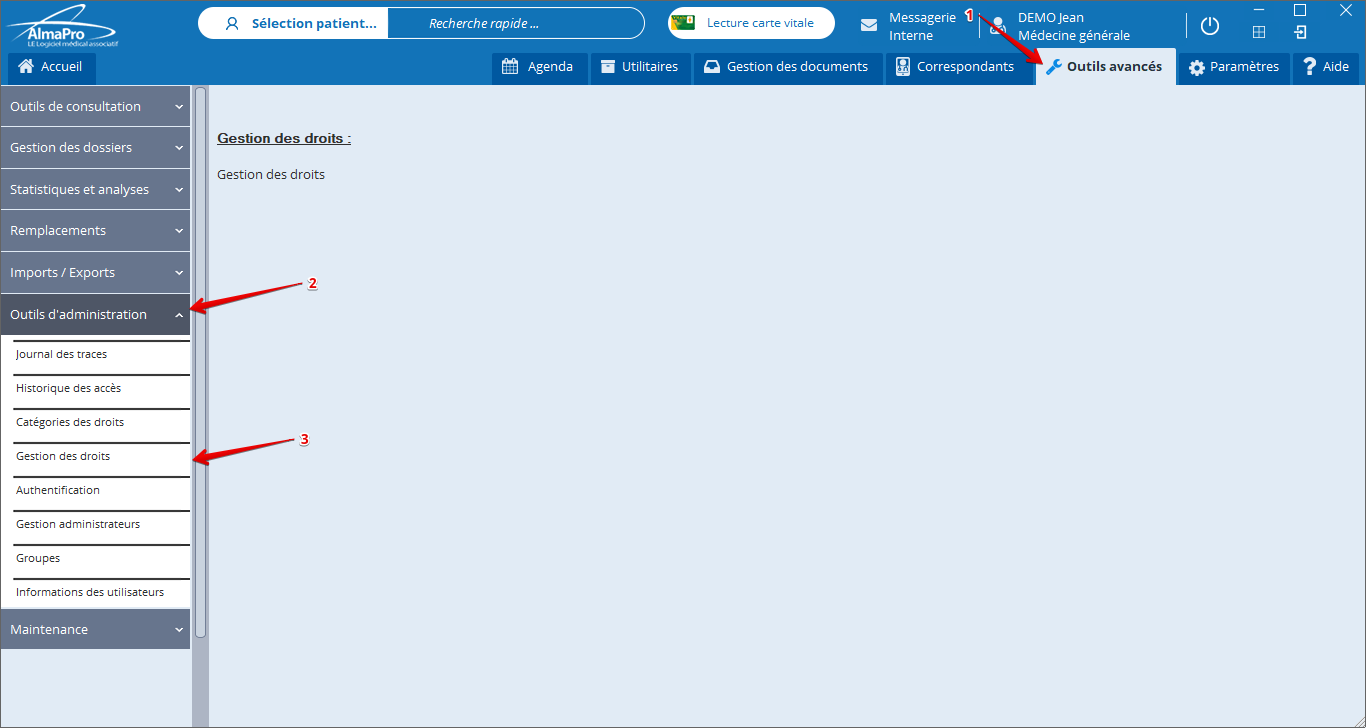Open Journal des traces

[x=62, y=354]
